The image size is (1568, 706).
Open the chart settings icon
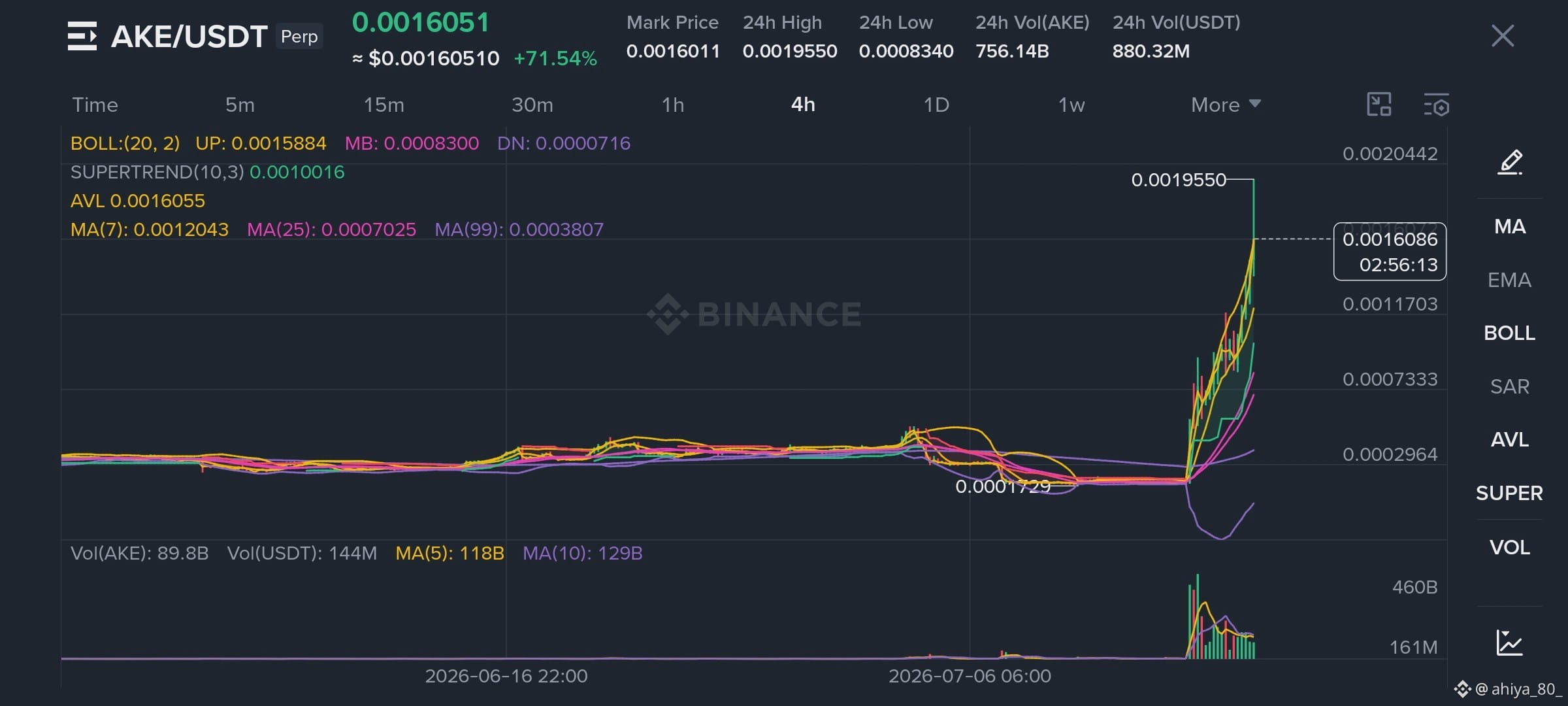[1437, 105]
